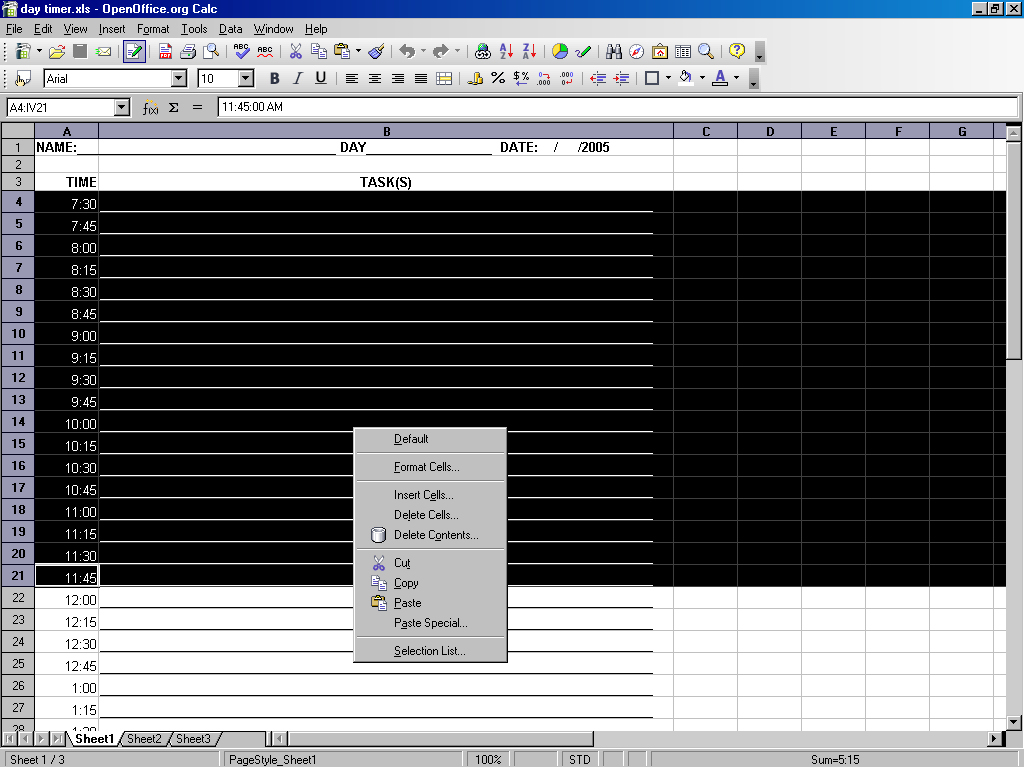Open Styles and Formatting icon

24,79
